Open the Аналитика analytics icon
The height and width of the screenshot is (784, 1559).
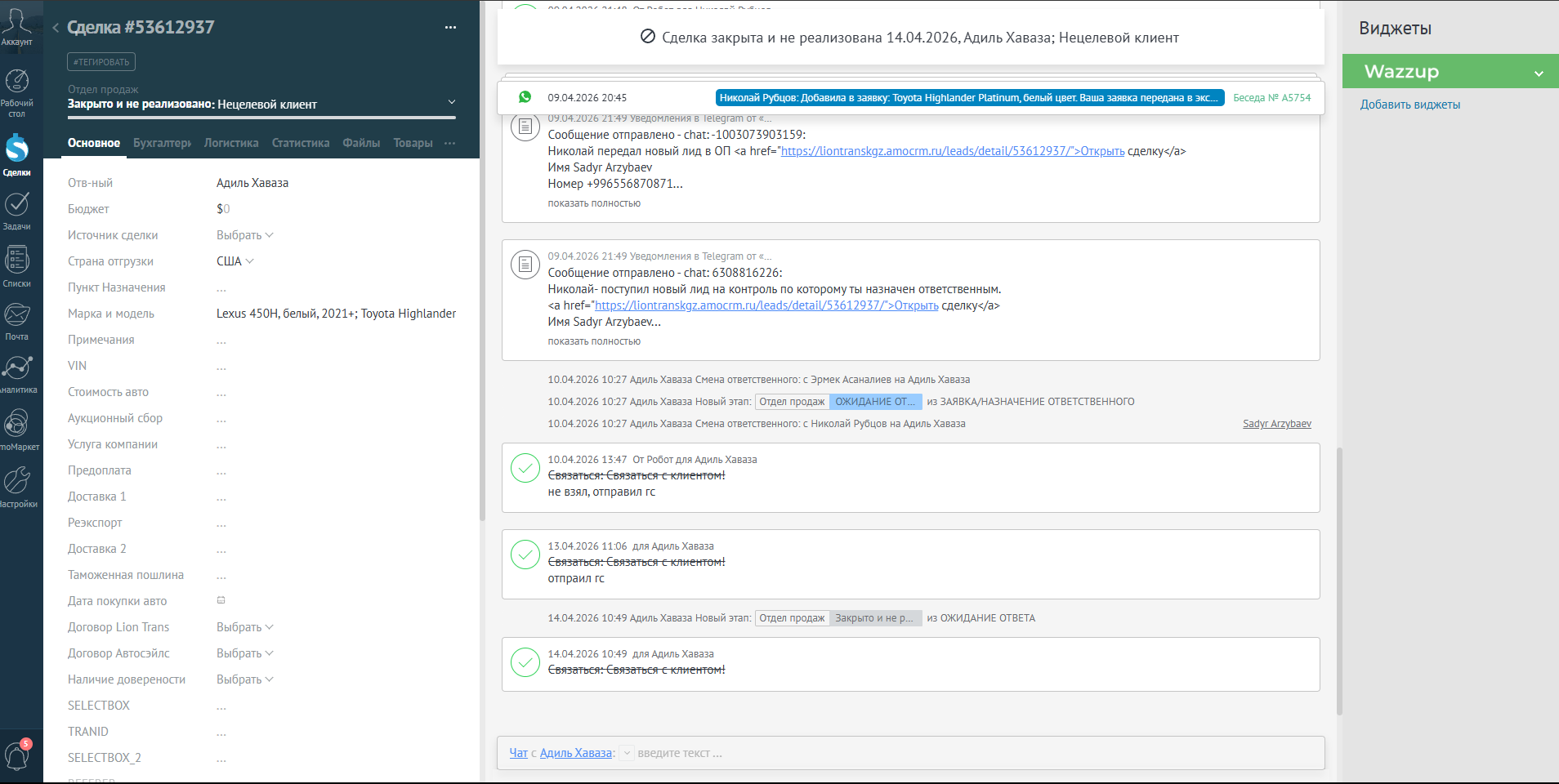[x=16, y=374]
